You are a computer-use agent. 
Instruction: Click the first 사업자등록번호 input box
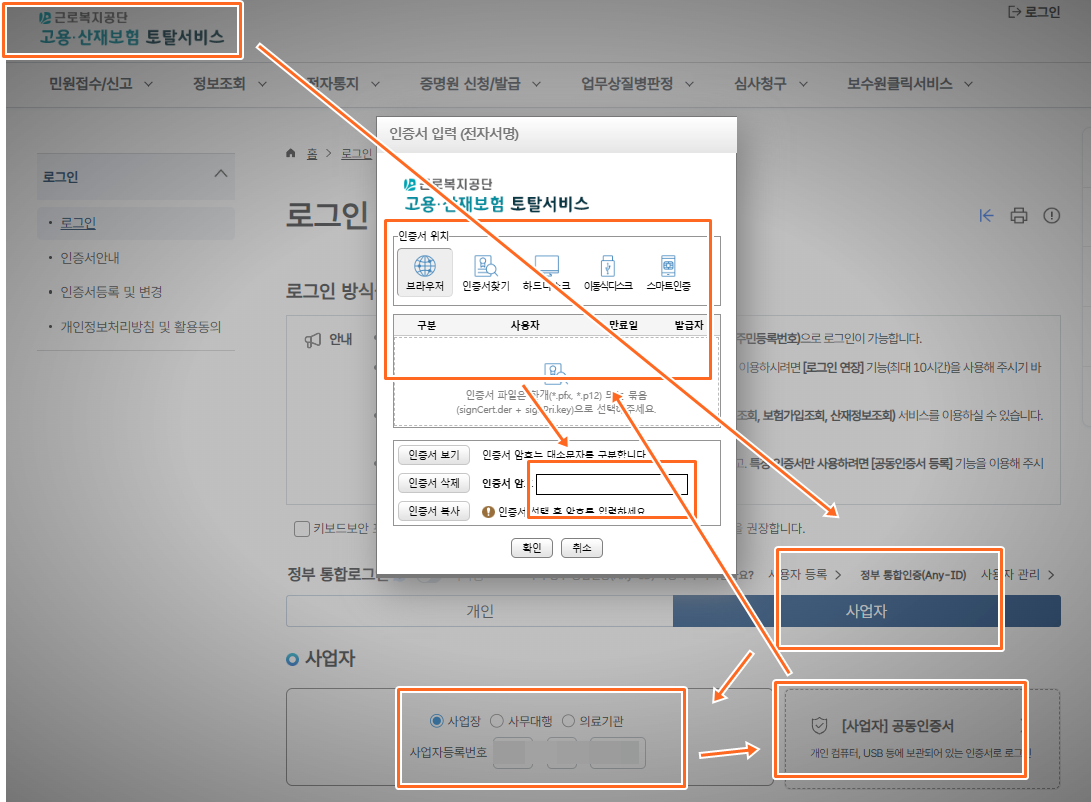click(513, 753)
